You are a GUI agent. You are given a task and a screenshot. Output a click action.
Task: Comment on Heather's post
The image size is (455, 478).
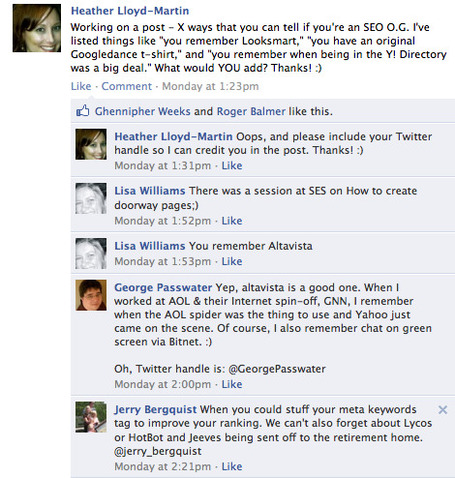pyautogui.click(x=127, y=86)
